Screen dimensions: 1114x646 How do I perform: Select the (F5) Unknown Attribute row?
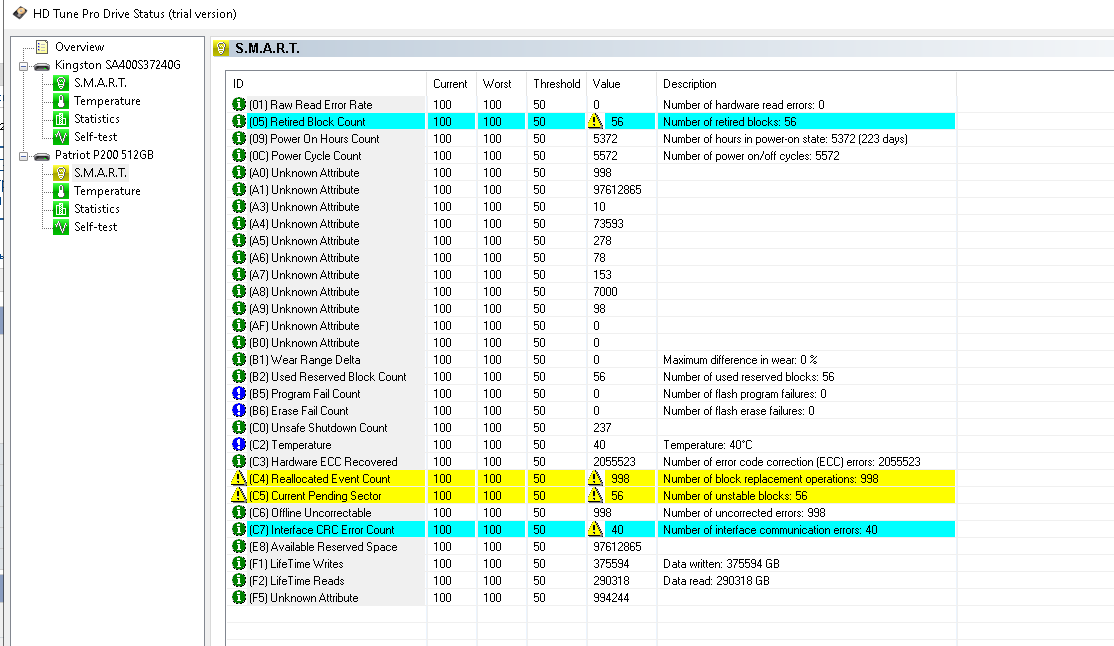[x=593, y=598]
